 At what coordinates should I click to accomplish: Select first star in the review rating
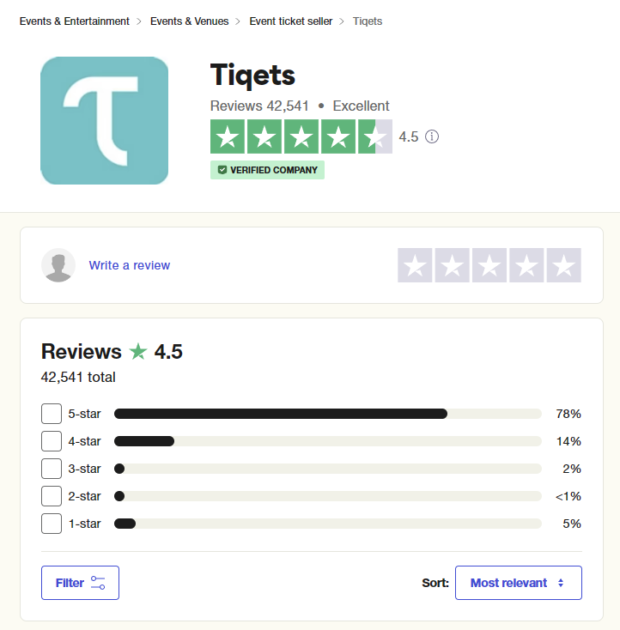415,265
